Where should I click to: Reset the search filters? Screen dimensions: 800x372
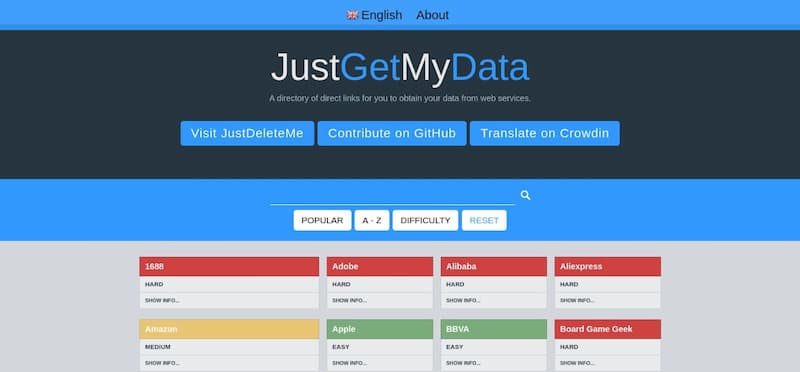click(484, 220)
